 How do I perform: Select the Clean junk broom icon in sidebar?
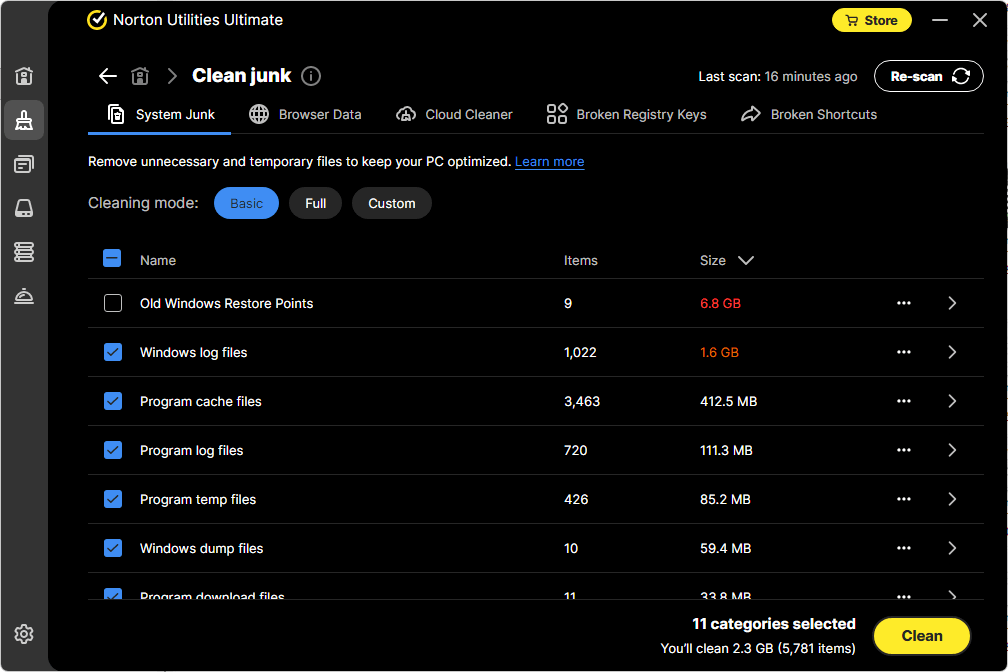24,120
